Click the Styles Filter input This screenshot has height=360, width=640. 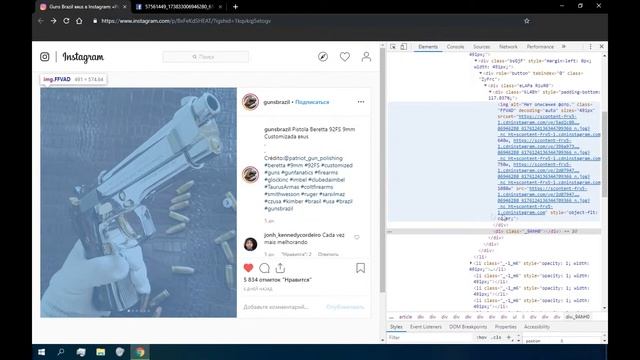click(x=431, y=338)
